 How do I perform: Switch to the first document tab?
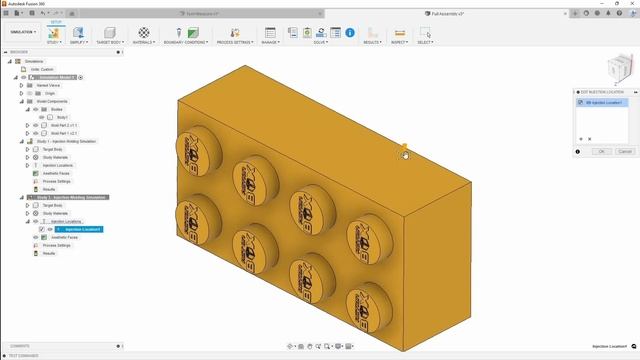(x=200, y=13)
